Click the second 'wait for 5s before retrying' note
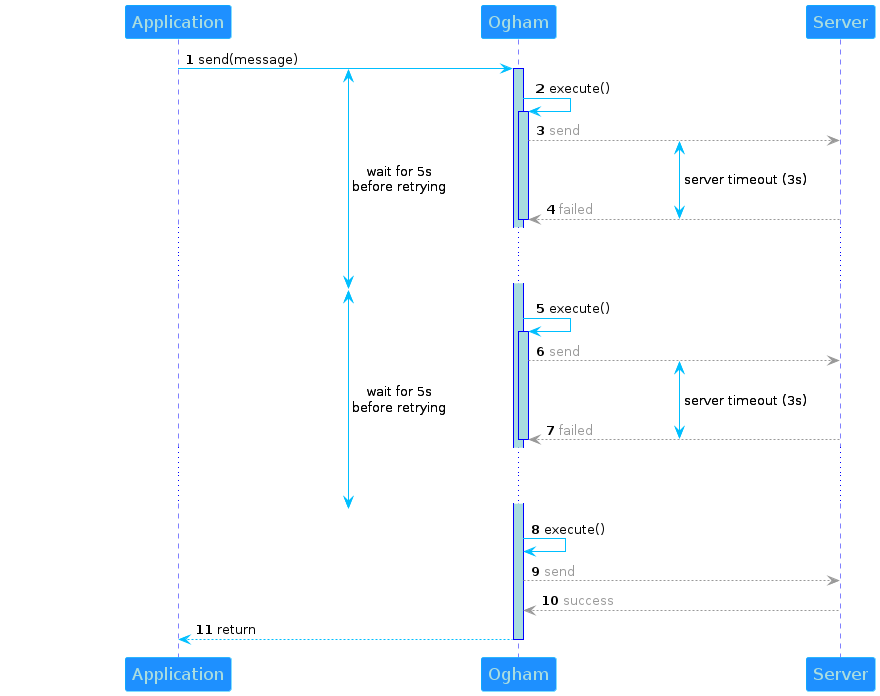The height and width of the screenshot is (696, 880). pyautogui.click(x=399, y=400)
